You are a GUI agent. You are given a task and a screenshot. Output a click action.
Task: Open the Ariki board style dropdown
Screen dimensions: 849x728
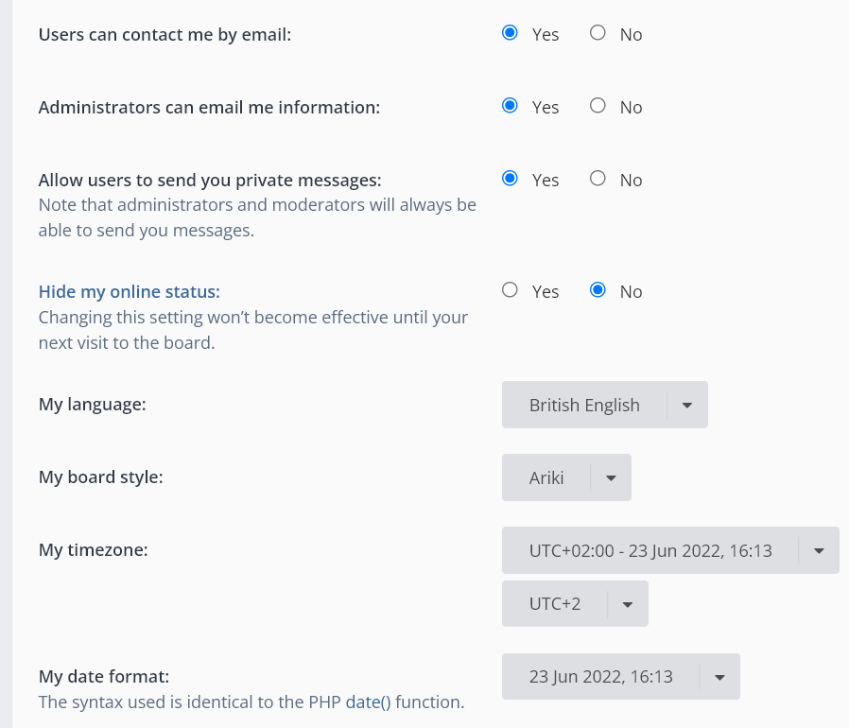(x=566, y=477)
